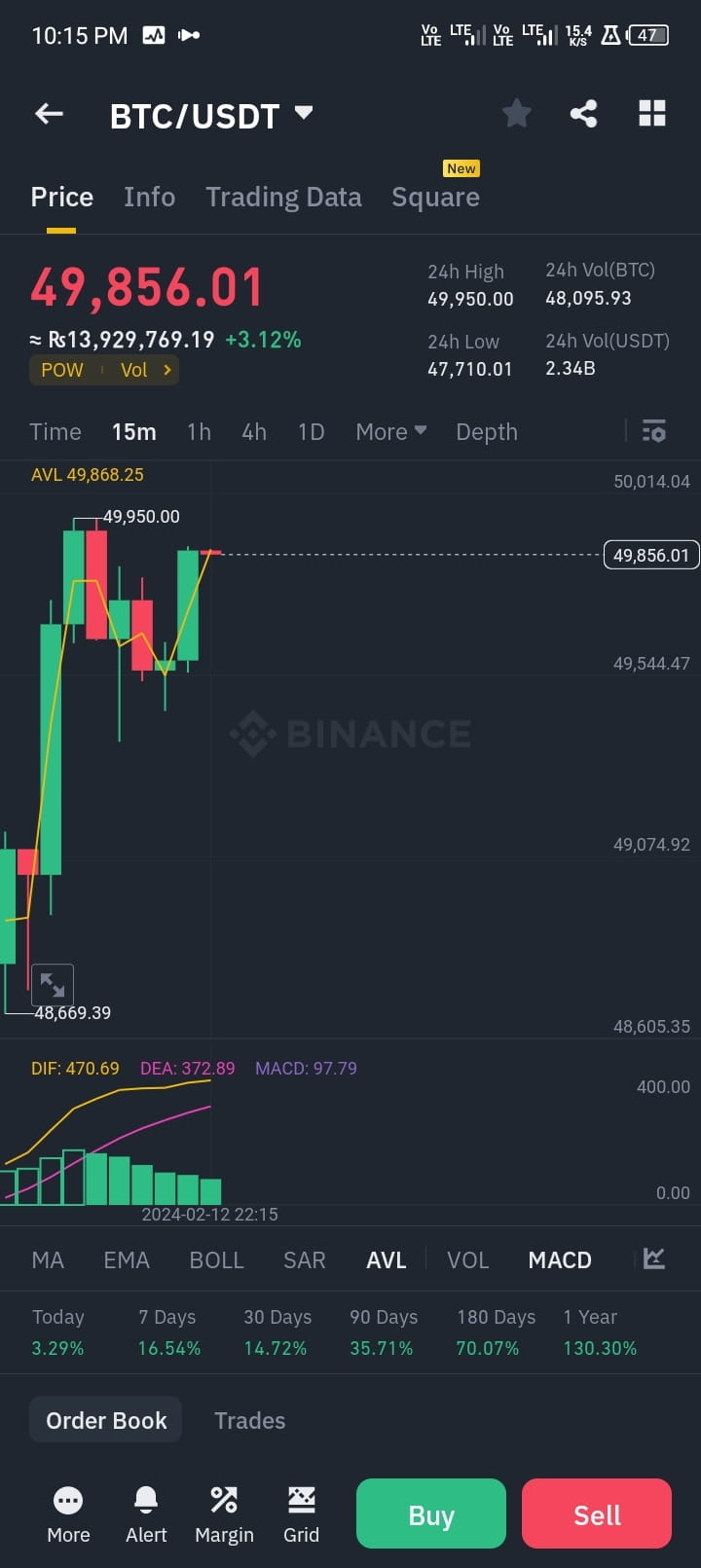Expand the chart to fullscreen mode

point(53,985)
